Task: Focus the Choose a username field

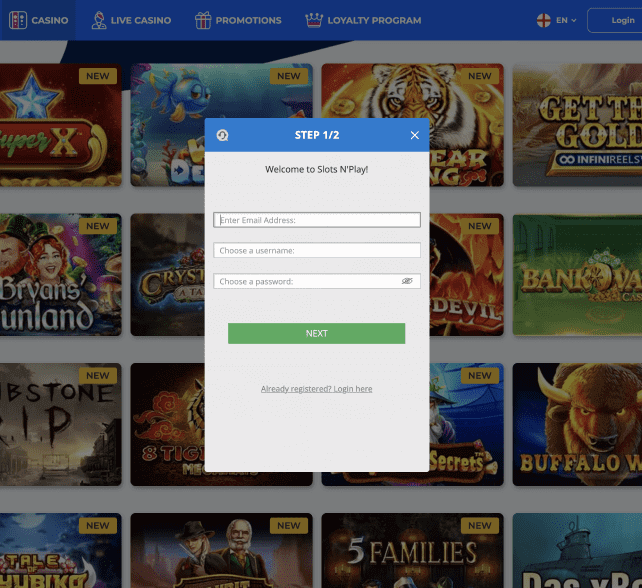Action: 317,250
